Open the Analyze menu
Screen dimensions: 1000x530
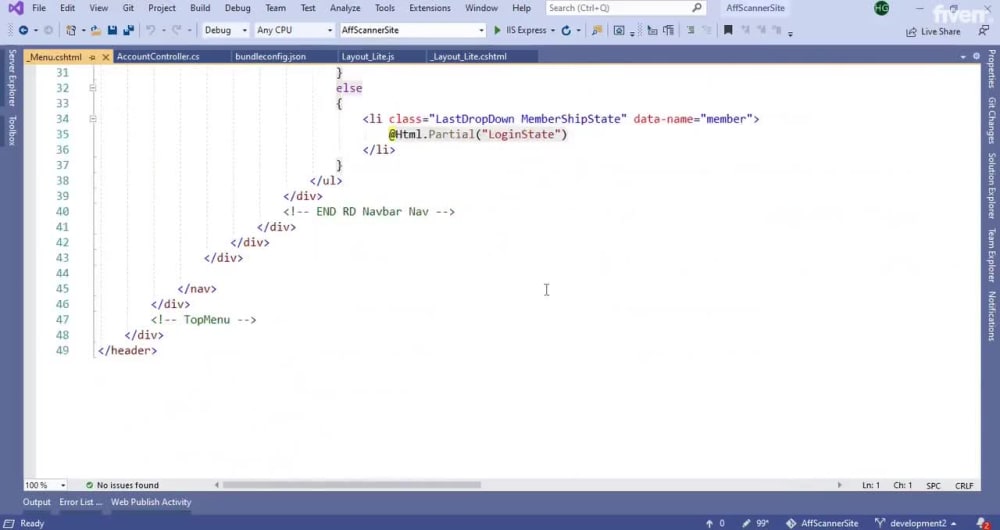[x=345, y=8]
